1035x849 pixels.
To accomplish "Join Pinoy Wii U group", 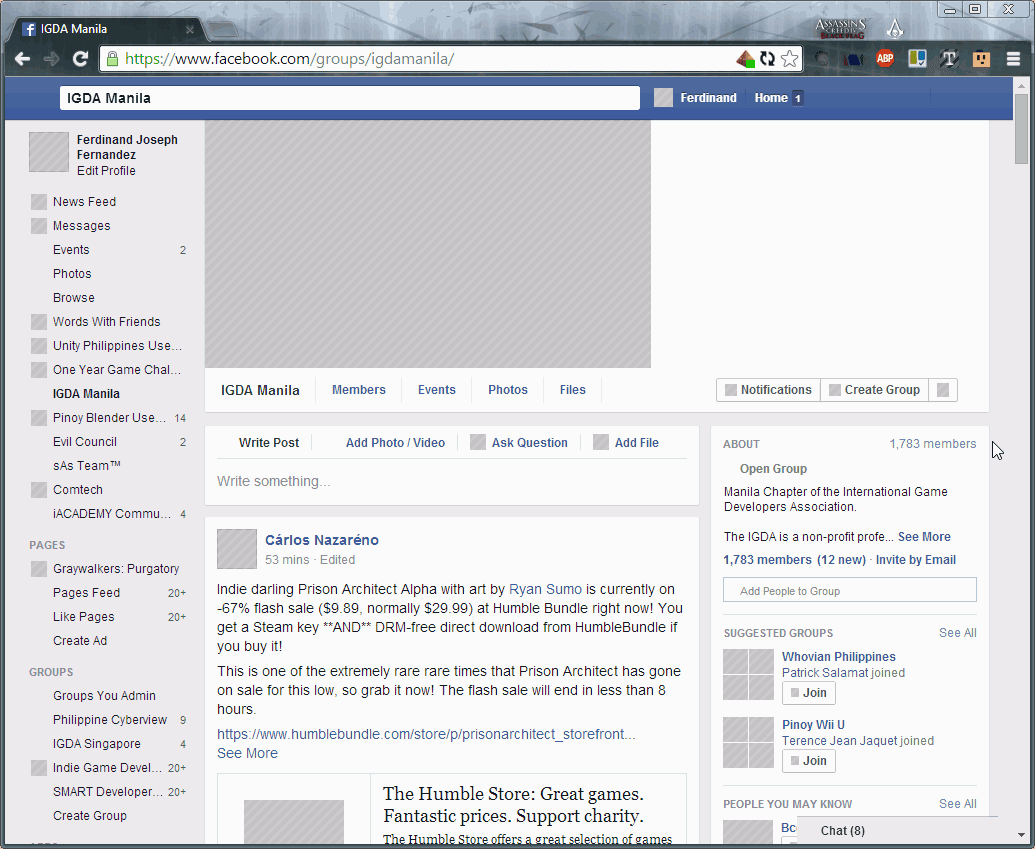I will click(809, 761).
